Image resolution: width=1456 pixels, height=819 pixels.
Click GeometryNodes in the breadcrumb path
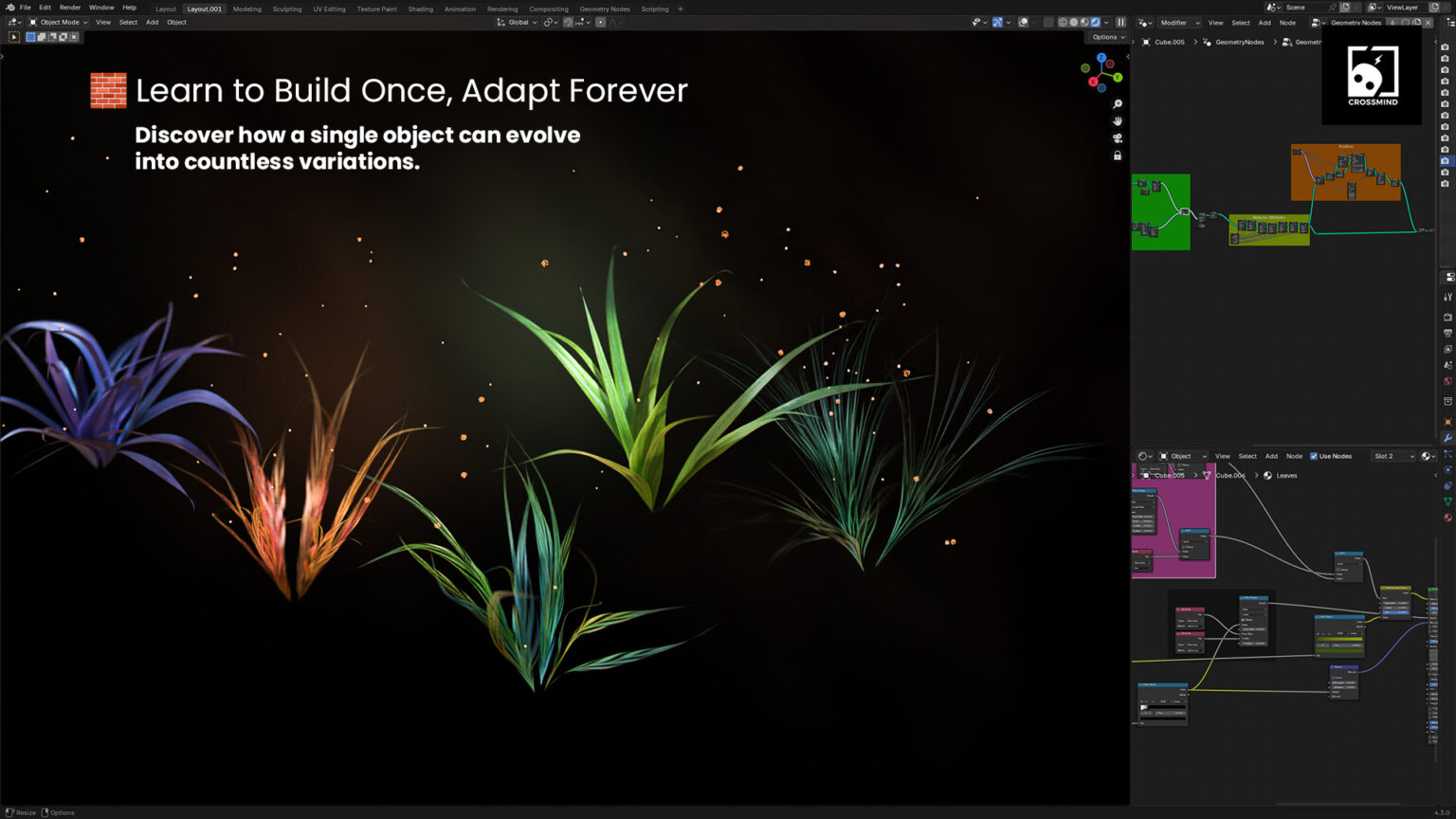(x=1239, y=42)
